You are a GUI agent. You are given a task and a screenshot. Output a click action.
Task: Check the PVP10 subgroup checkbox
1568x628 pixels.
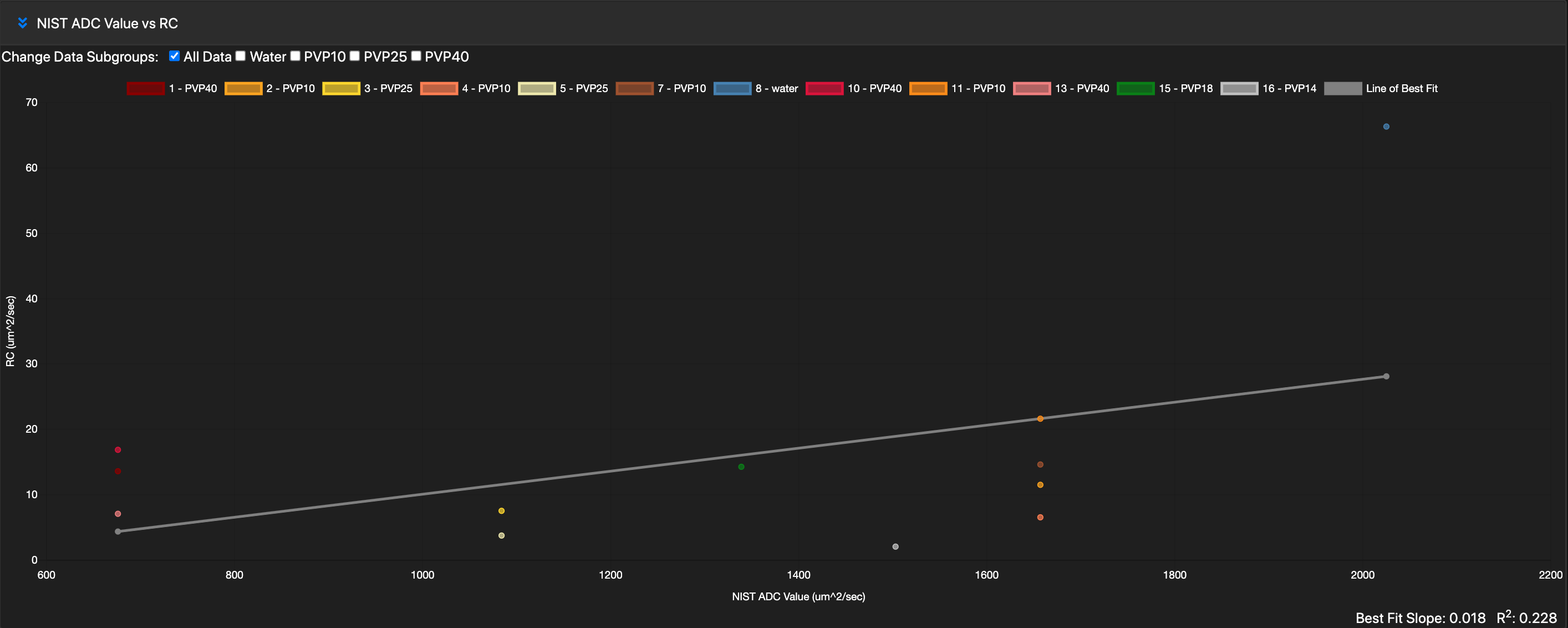pos(295,56)
